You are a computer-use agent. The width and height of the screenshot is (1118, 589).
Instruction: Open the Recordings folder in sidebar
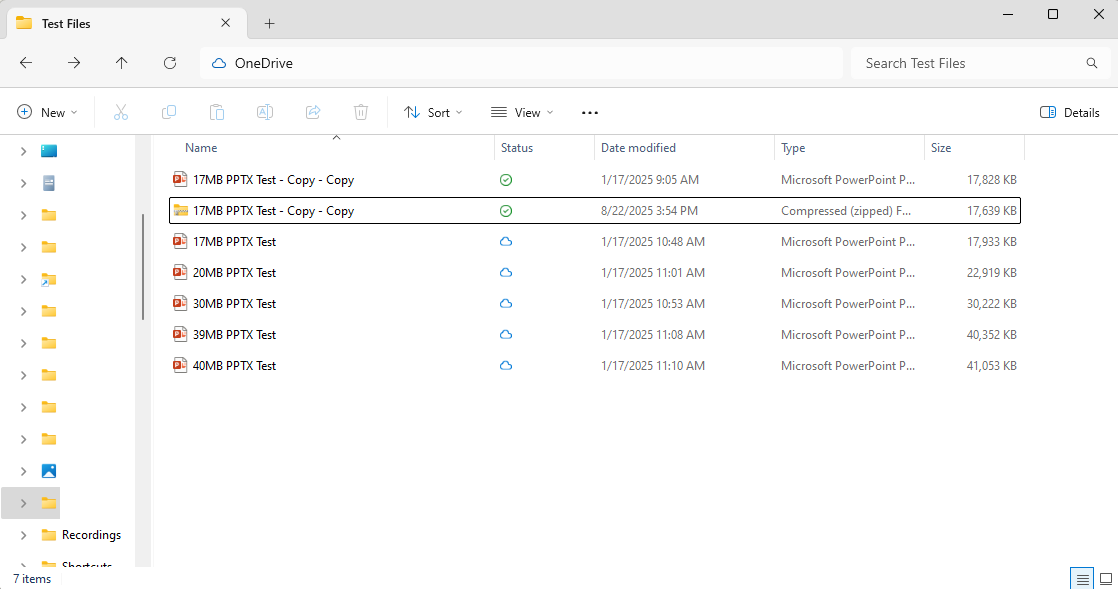click(91, 535)
